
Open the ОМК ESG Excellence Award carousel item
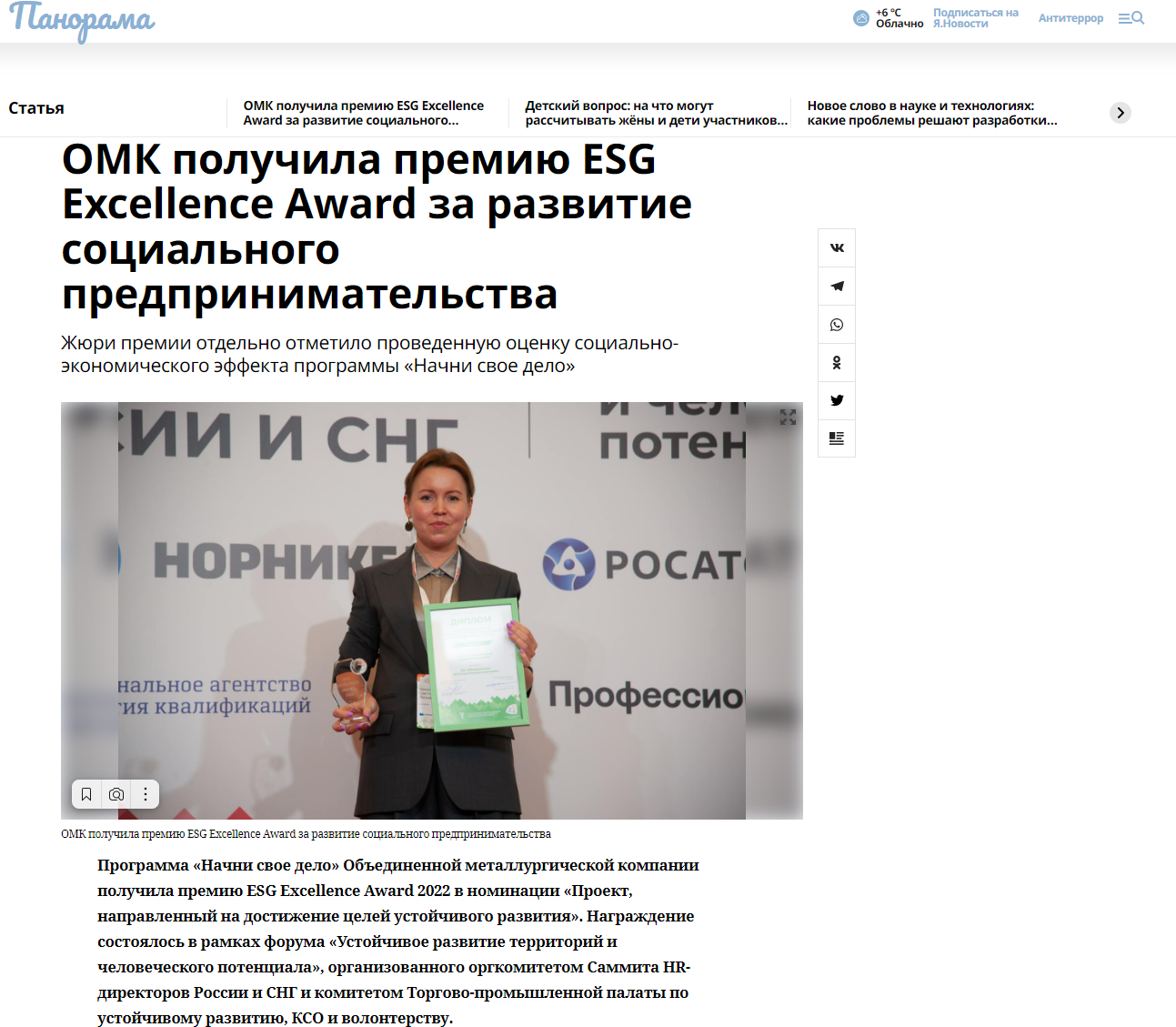pyautogui.click(x=364, y=113)
